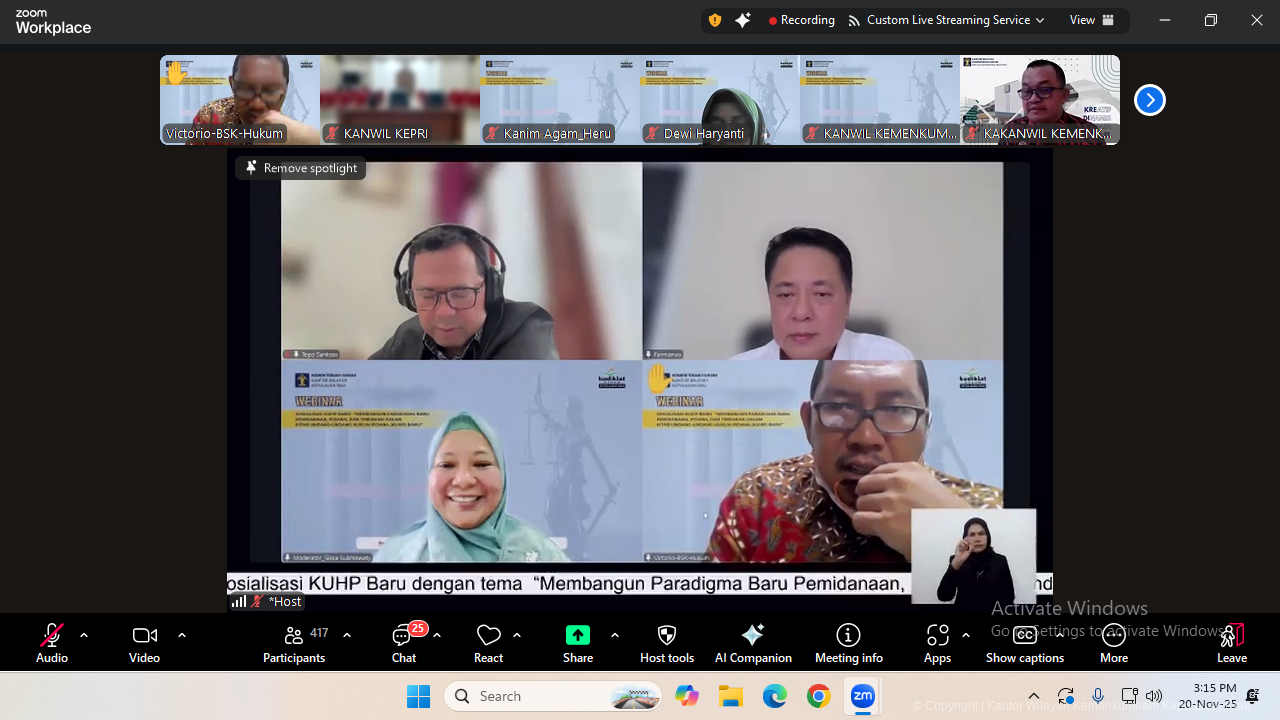This screenshot has width=1280, height=720.
Task: Toggle camera with Video button
Action: 144,636
